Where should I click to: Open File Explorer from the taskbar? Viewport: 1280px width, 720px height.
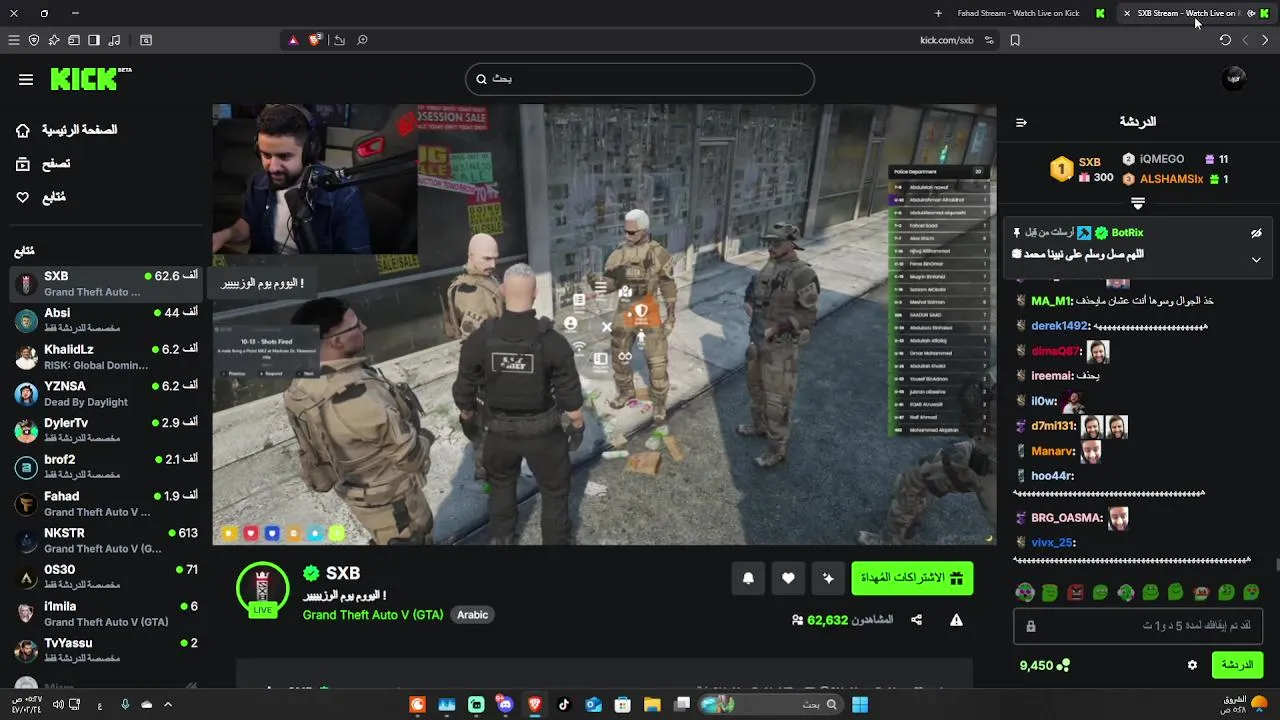pos(652,705)
